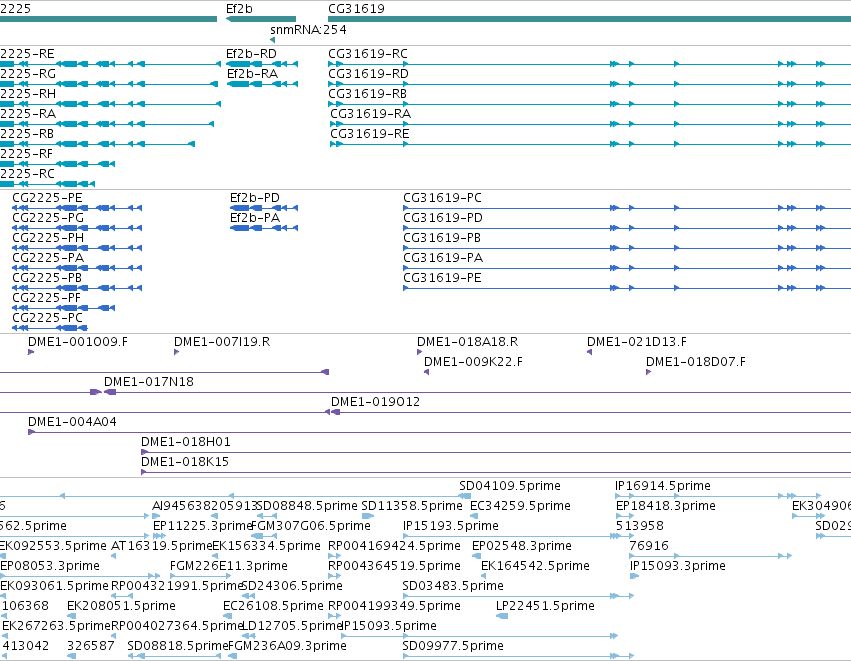Screen dimensions: 851x661
Task: Click the IP15093.5prime EST label
Action: 390,626
